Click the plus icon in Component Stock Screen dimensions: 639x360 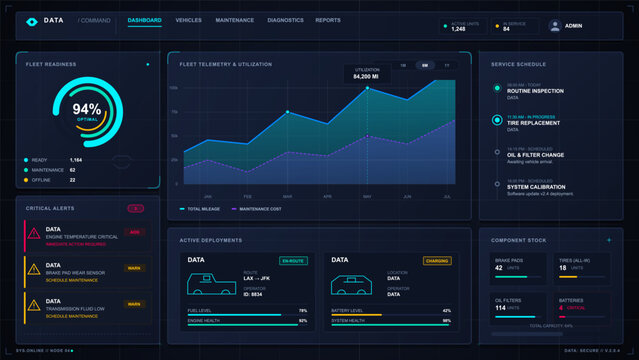609,240
